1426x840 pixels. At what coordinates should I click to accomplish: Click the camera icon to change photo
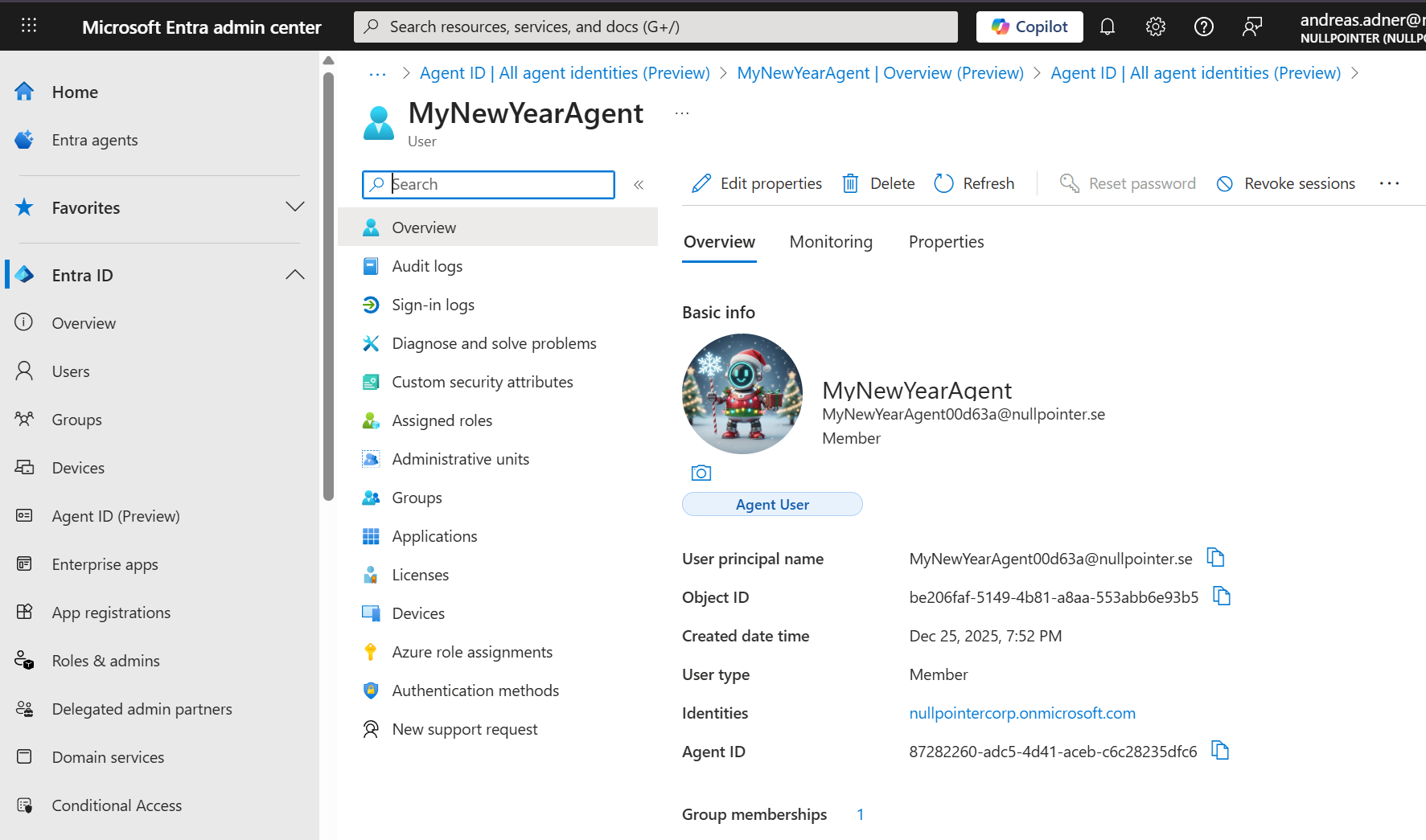click(x=701, y=473)
